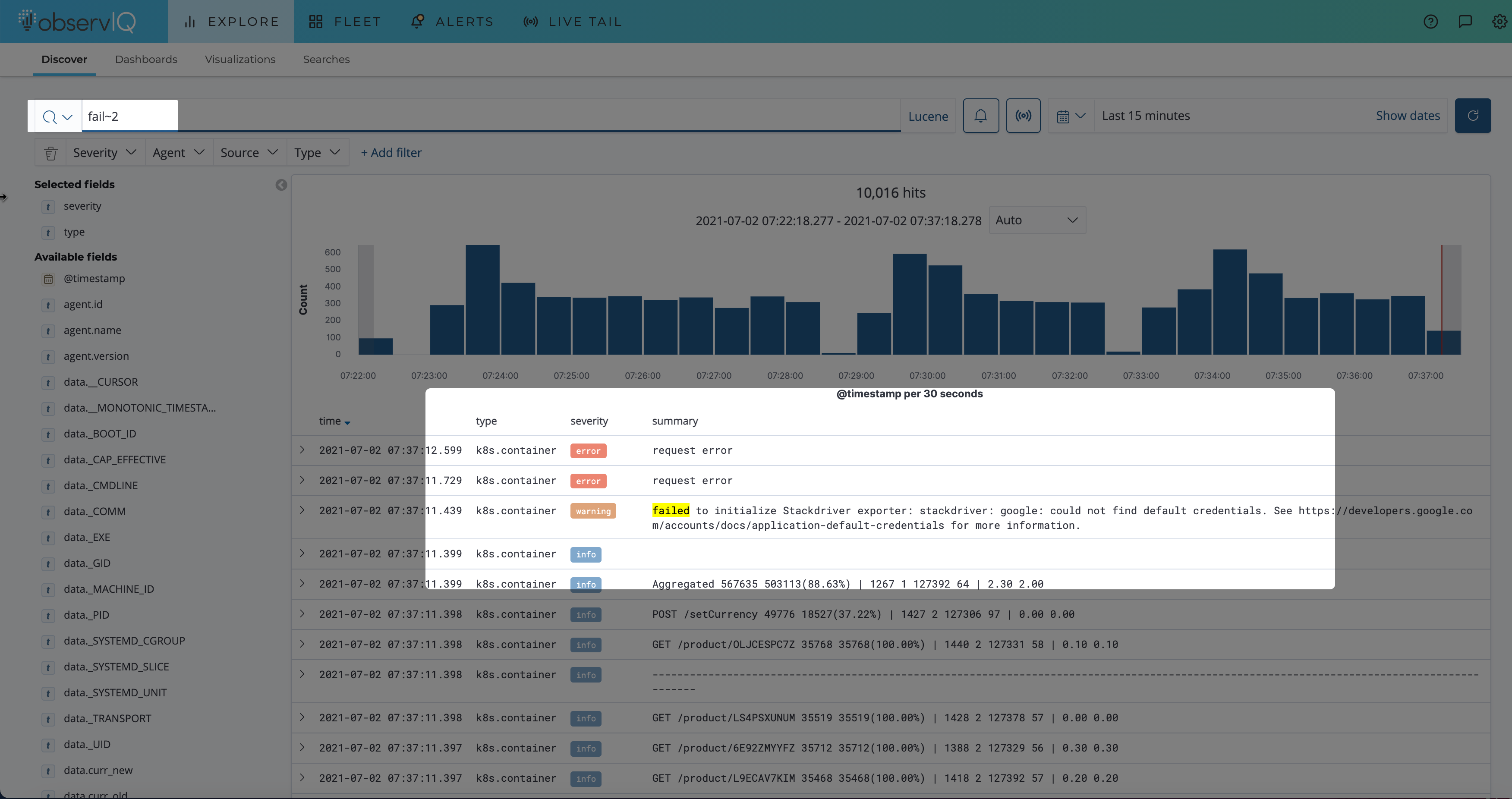Select the data.curr_new field
The image size is (1512, 799).
tap(98, 770)
